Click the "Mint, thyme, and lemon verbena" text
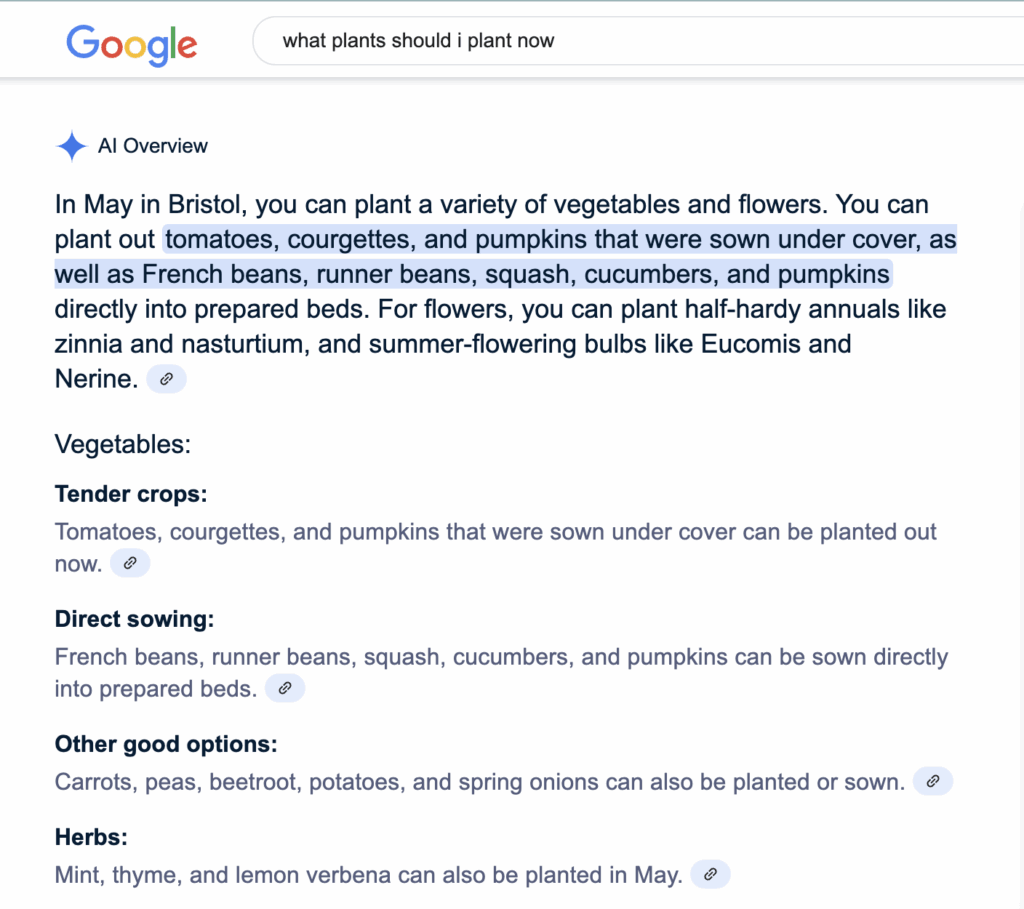This screenshot has height=909, width=1024. pos(368,875)
